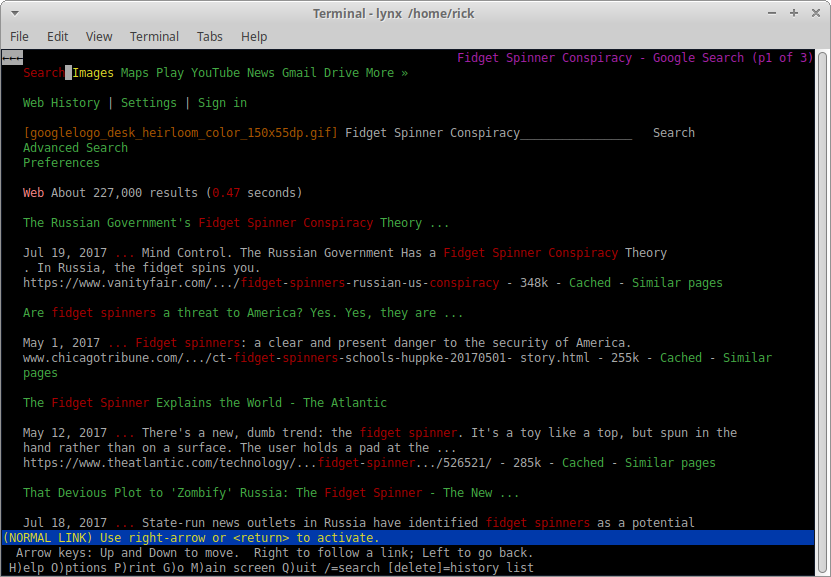Open the Terminal menu
This screenshot has width=831, height=577.
[x=154, y=36]
